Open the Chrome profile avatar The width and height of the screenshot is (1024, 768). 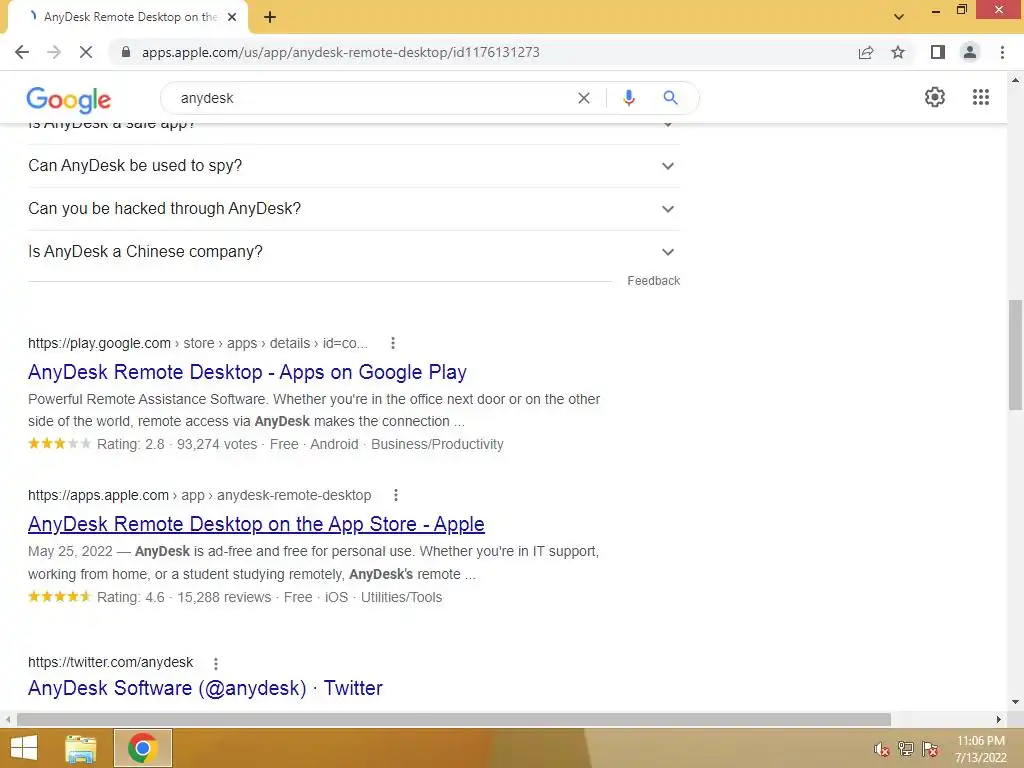(x=970, y=52)
